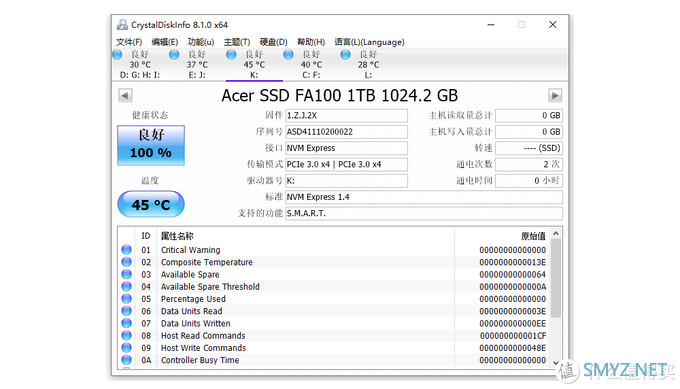
Task: Select the Data Units Written row
Action: tap(334, 324)
